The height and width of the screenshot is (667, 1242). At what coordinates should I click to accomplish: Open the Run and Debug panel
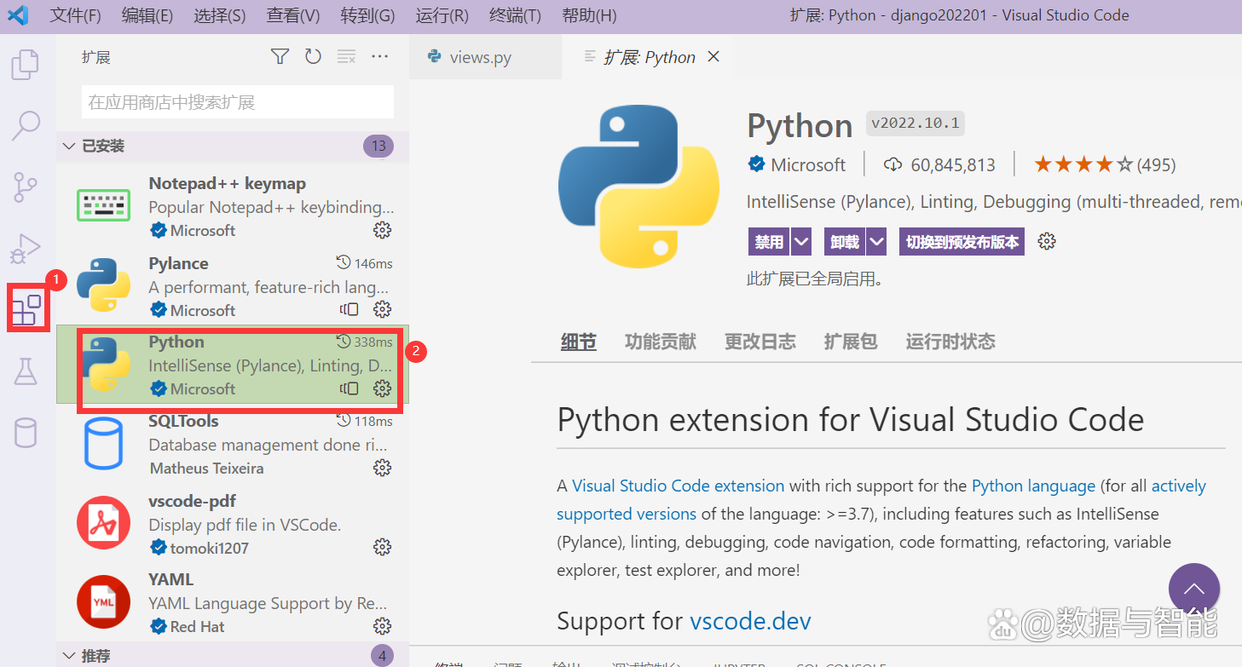(25, 248)
